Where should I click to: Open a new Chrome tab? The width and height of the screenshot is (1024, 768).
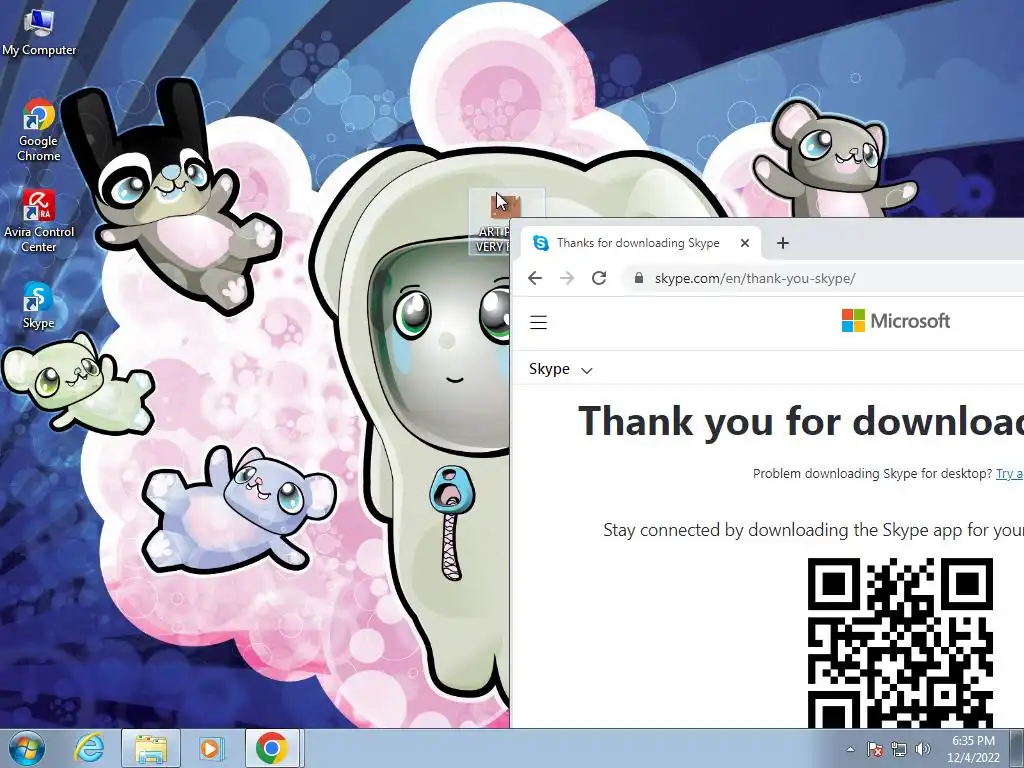coord(783,243)
